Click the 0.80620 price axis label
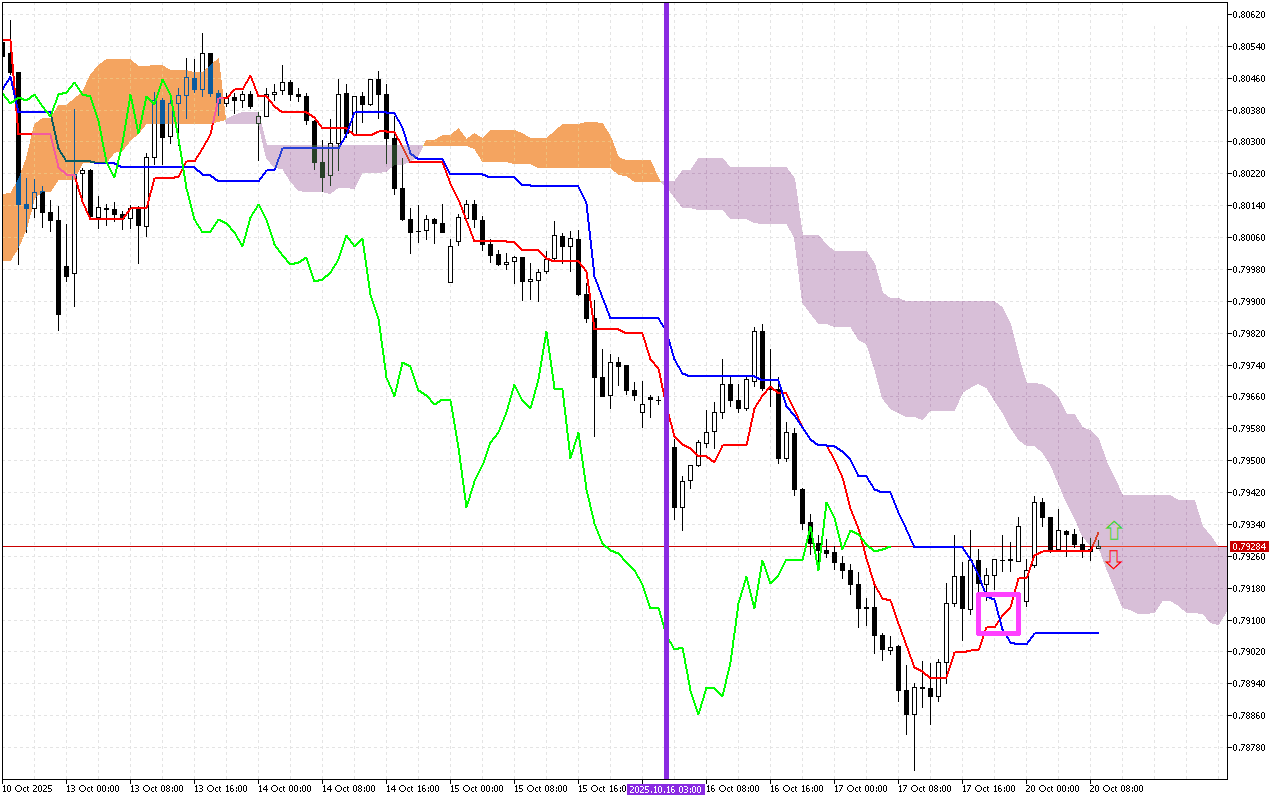1280x800 pixels. pos(1248,15)
